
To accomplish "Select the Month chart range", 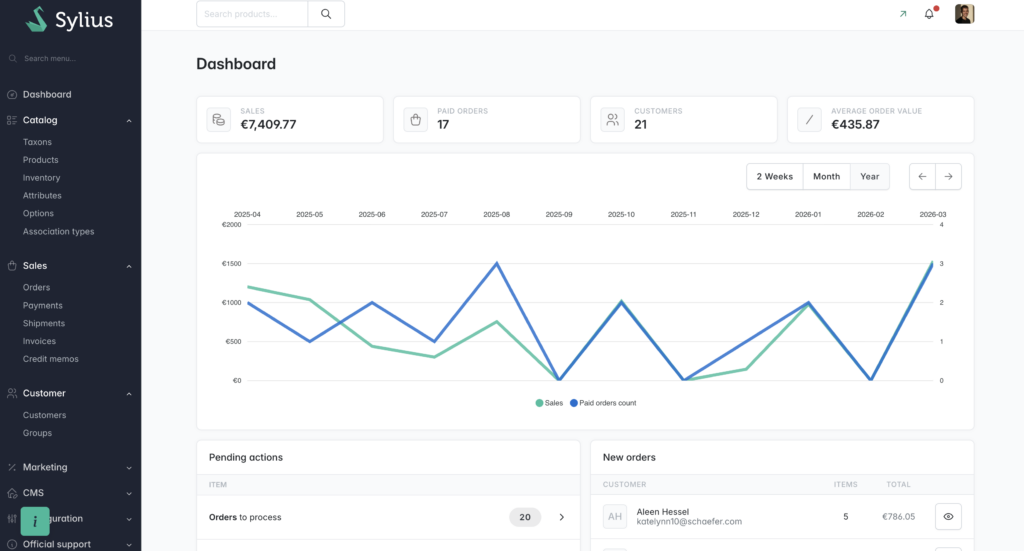I will coord(826,176).
